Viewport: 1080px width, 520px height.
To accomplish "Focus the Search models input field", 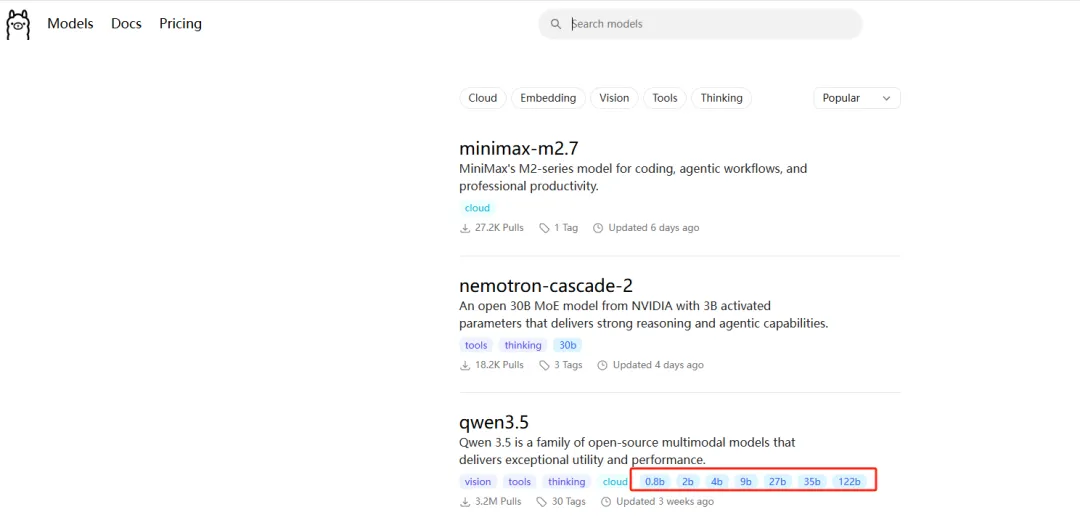I will [710, 24].
